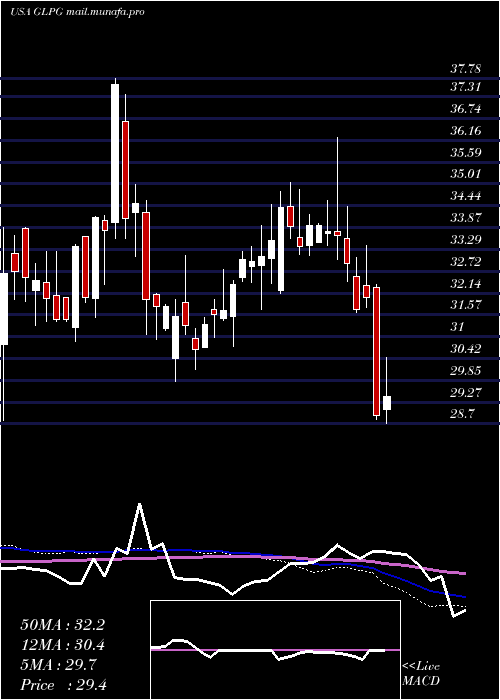
Task: Click the <<Live MACD label
Action: click(x=421, y=674)
